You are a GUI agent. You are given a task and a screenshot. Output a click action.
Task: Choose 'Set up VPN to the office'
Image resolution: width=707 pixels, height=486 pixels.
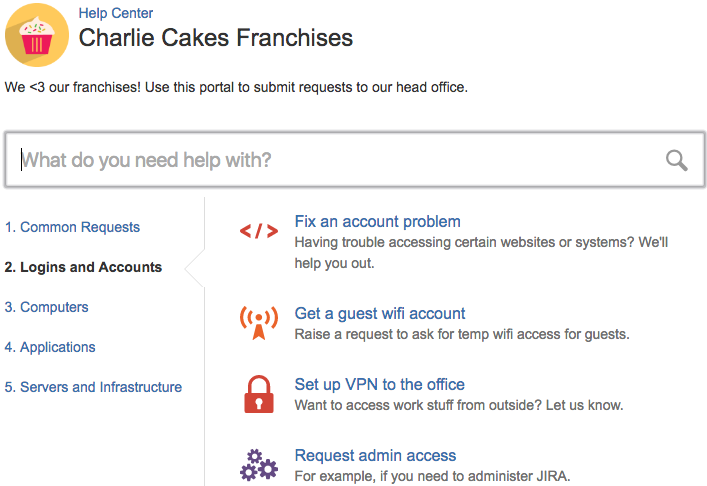tap(379, 384)
